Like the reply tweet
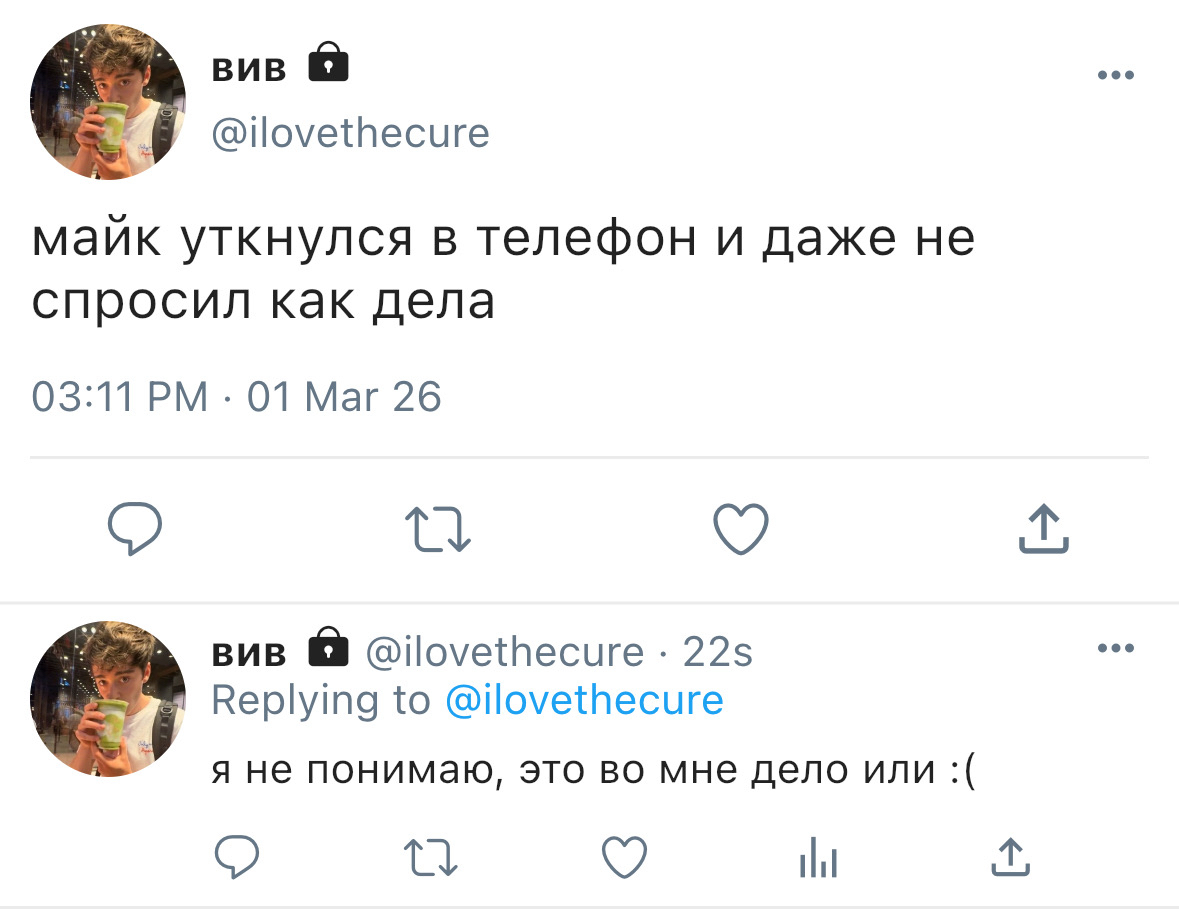The height and width of the screenshot is (909, 1179). 625,857
